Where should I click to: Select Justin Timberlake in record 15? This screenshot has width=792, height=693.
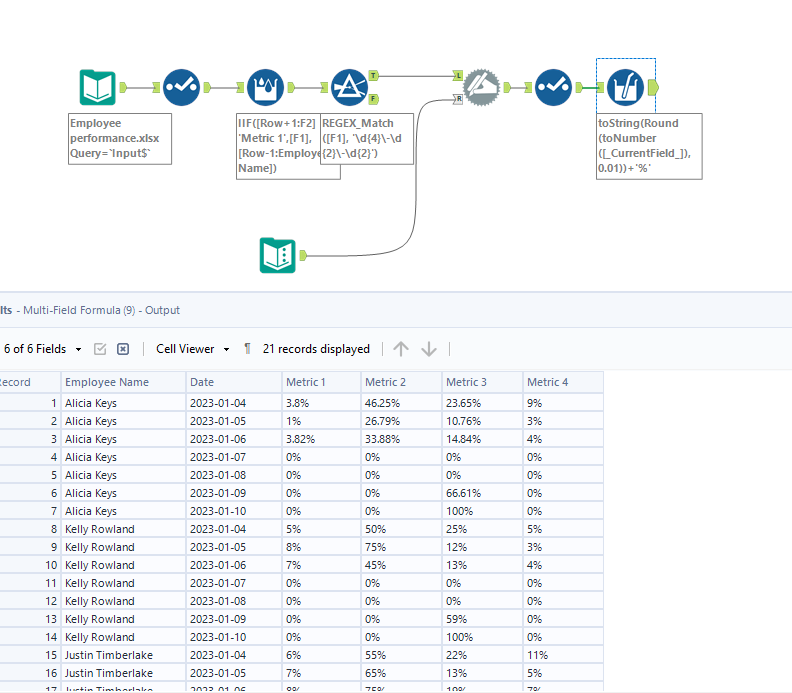[123, 655]
